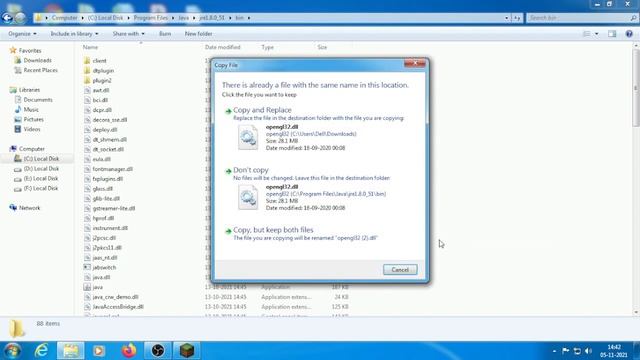Select the java application file
Viewport: 640px width, 360px height.
98,287
